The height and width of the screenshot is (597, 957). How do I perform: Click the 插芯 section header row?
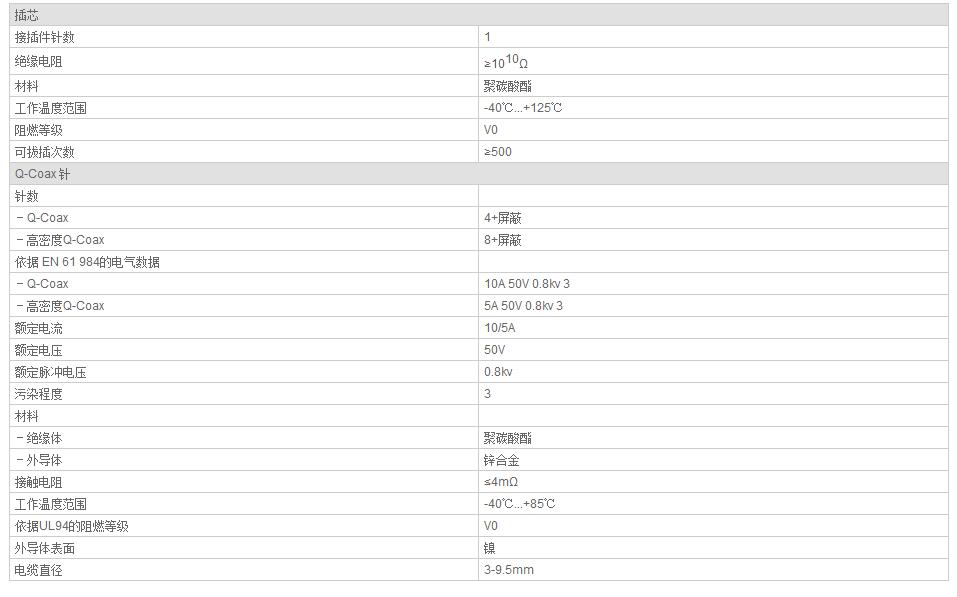28,16
